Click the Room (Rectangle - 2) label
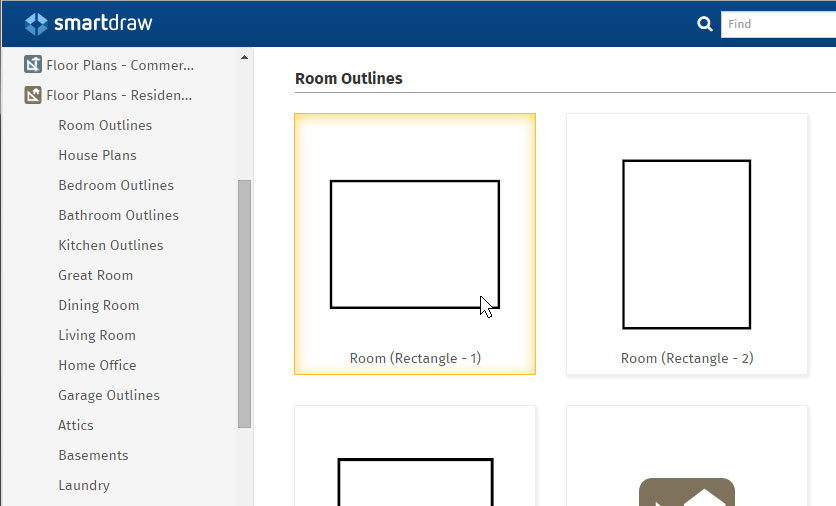836x506 pixels. (x=687, y=358)
